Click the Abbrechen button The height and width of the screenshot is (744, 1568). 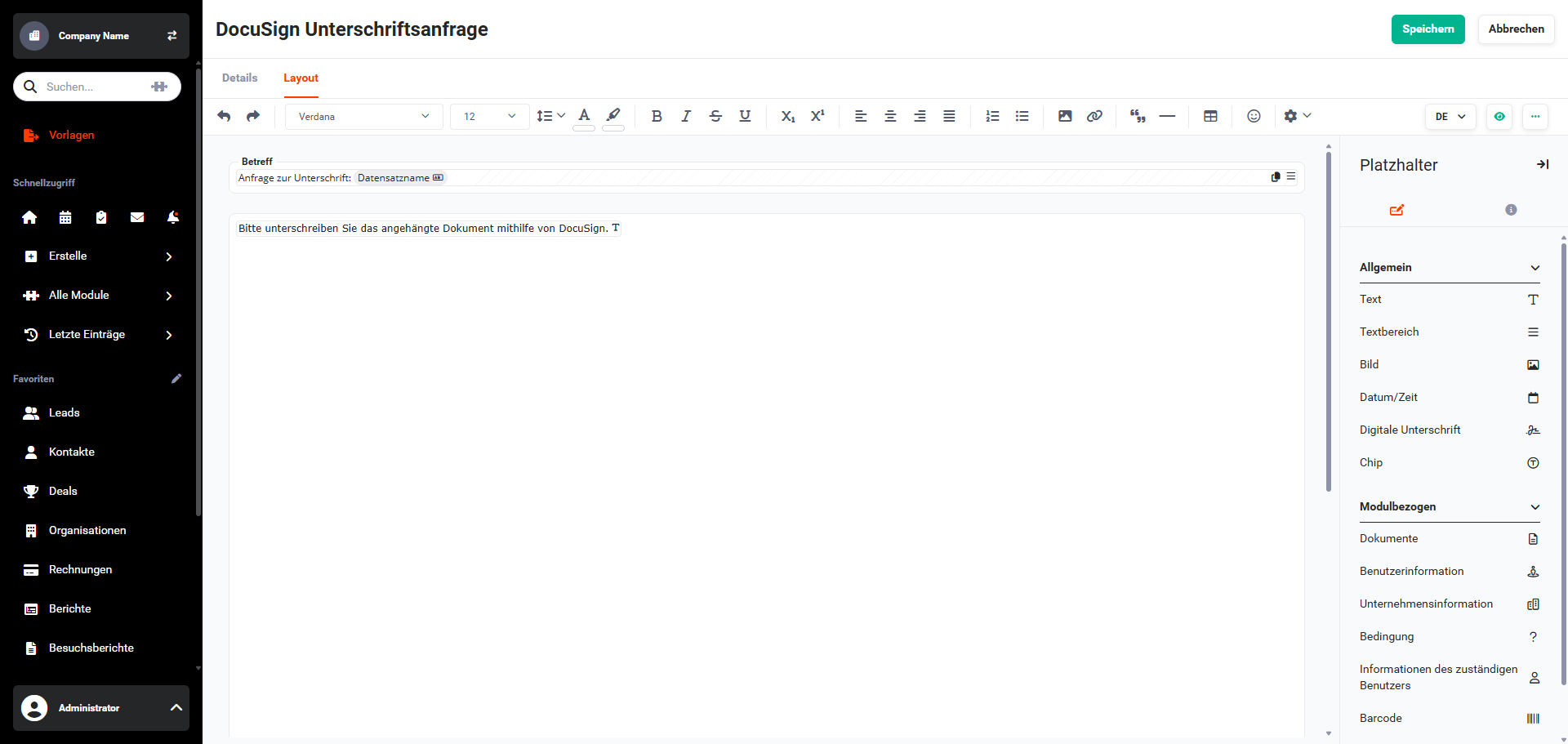(x=1516, y=29)
